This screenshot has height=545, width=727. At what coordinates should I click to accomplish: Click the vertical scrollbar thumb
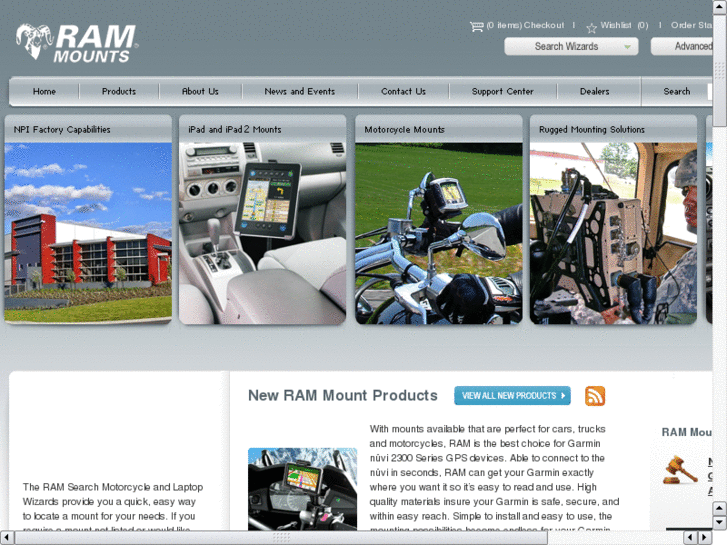720,70
